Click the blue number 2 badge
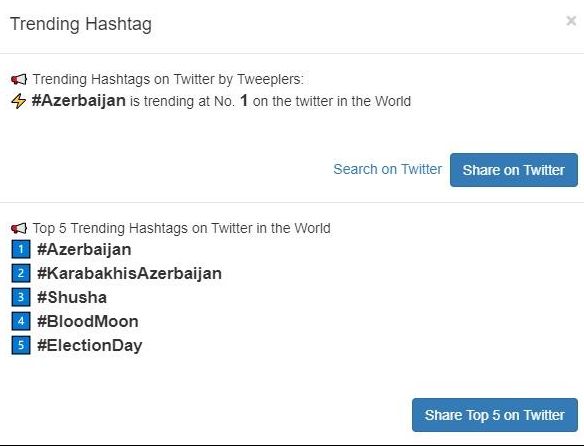584x446 pixels. pyautogui.click(x=21, y=273)
